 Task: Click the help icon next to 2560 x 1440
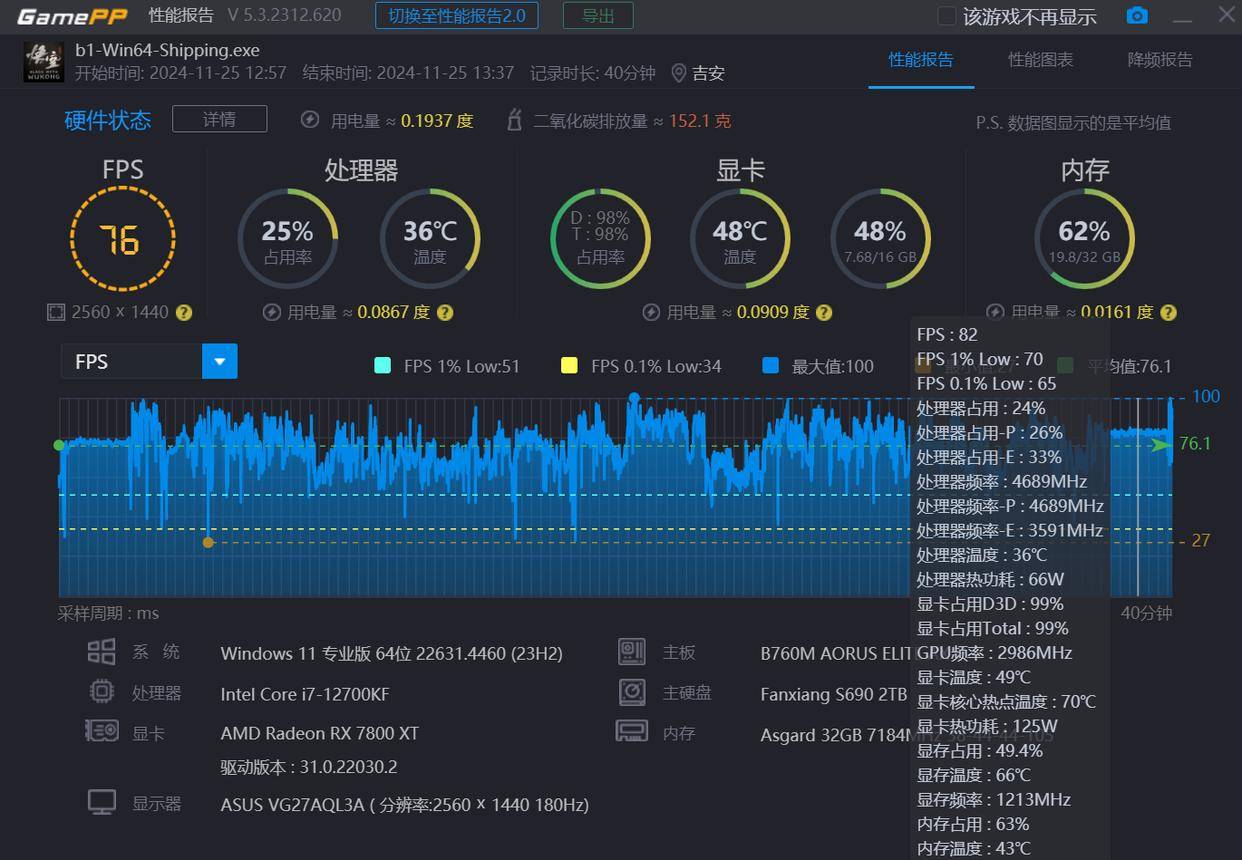pos(184,312)
